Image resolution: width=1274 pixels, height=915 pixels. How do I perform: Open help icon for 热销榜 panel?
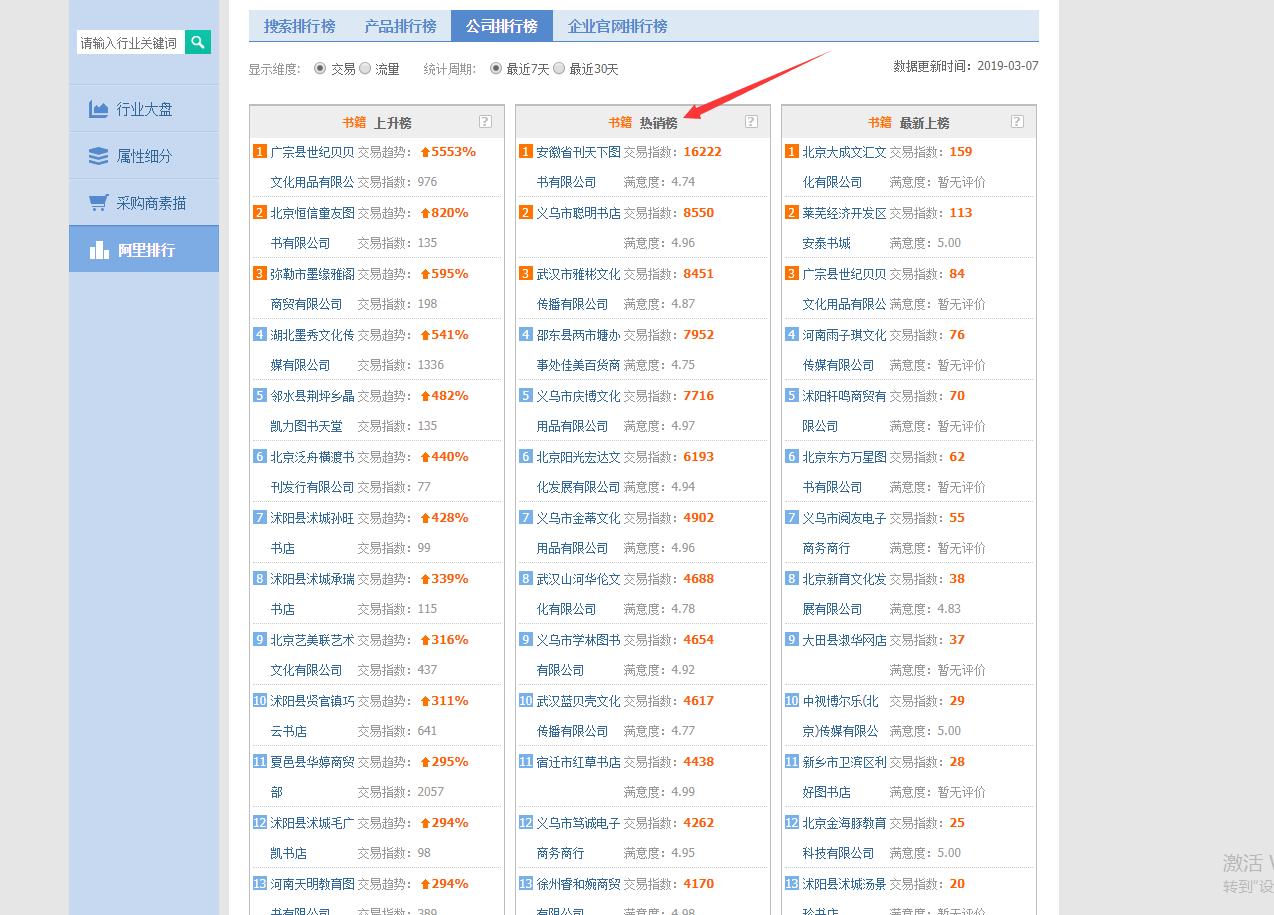(x=751, y=122)
